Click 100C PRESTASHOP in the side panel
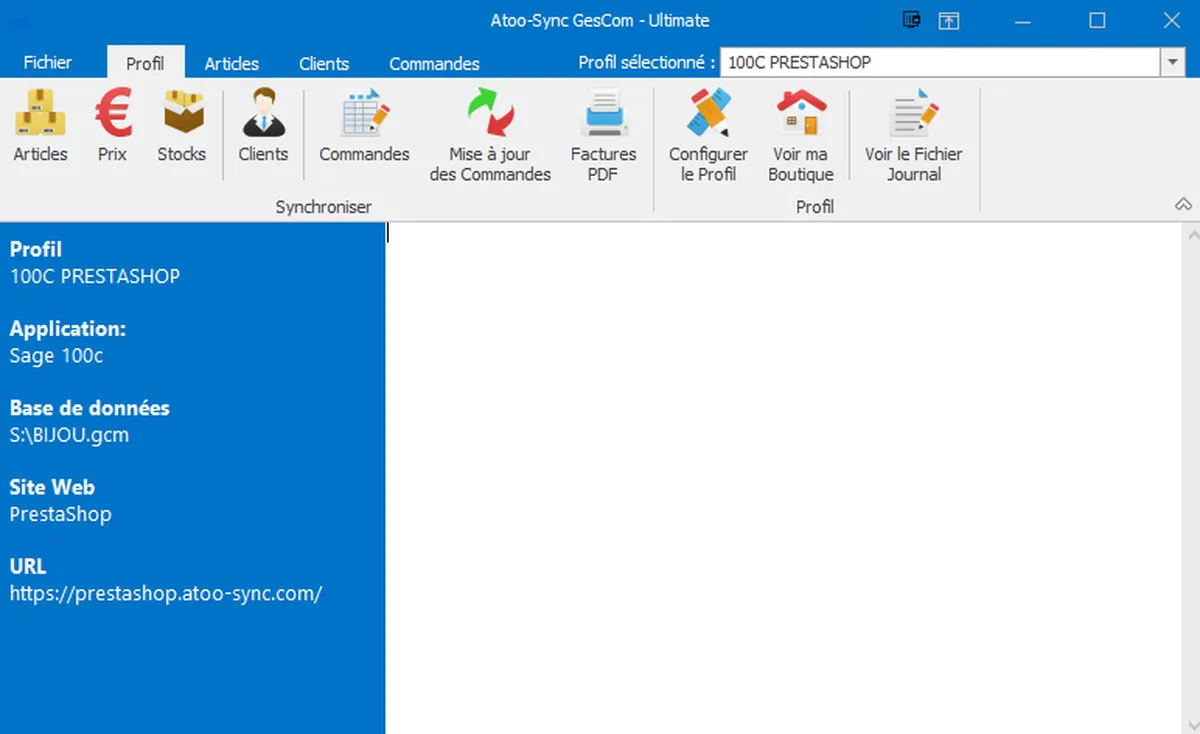The image size is (1200, 734). tap(95, 276)
